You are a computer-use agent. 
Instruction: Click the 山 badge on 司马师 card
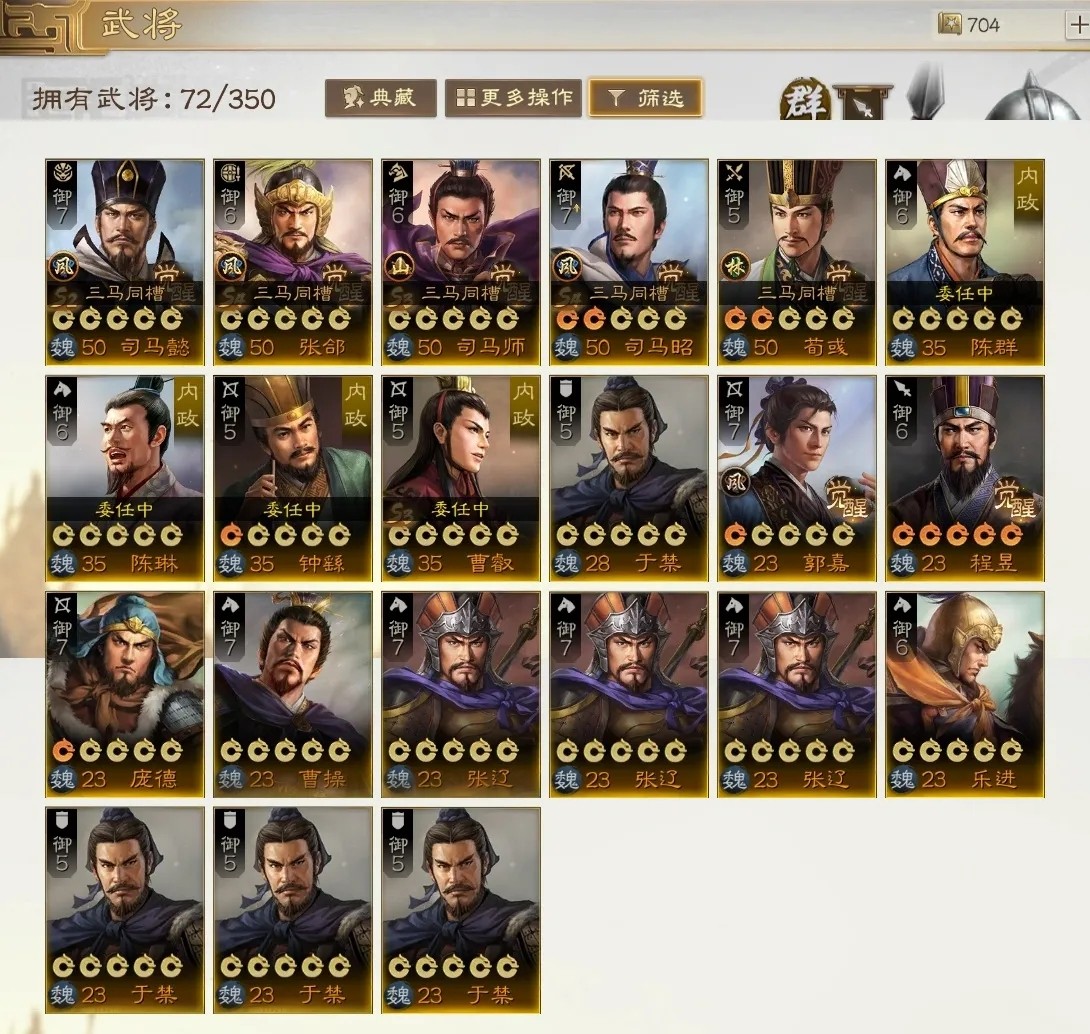tap(400, 266)
